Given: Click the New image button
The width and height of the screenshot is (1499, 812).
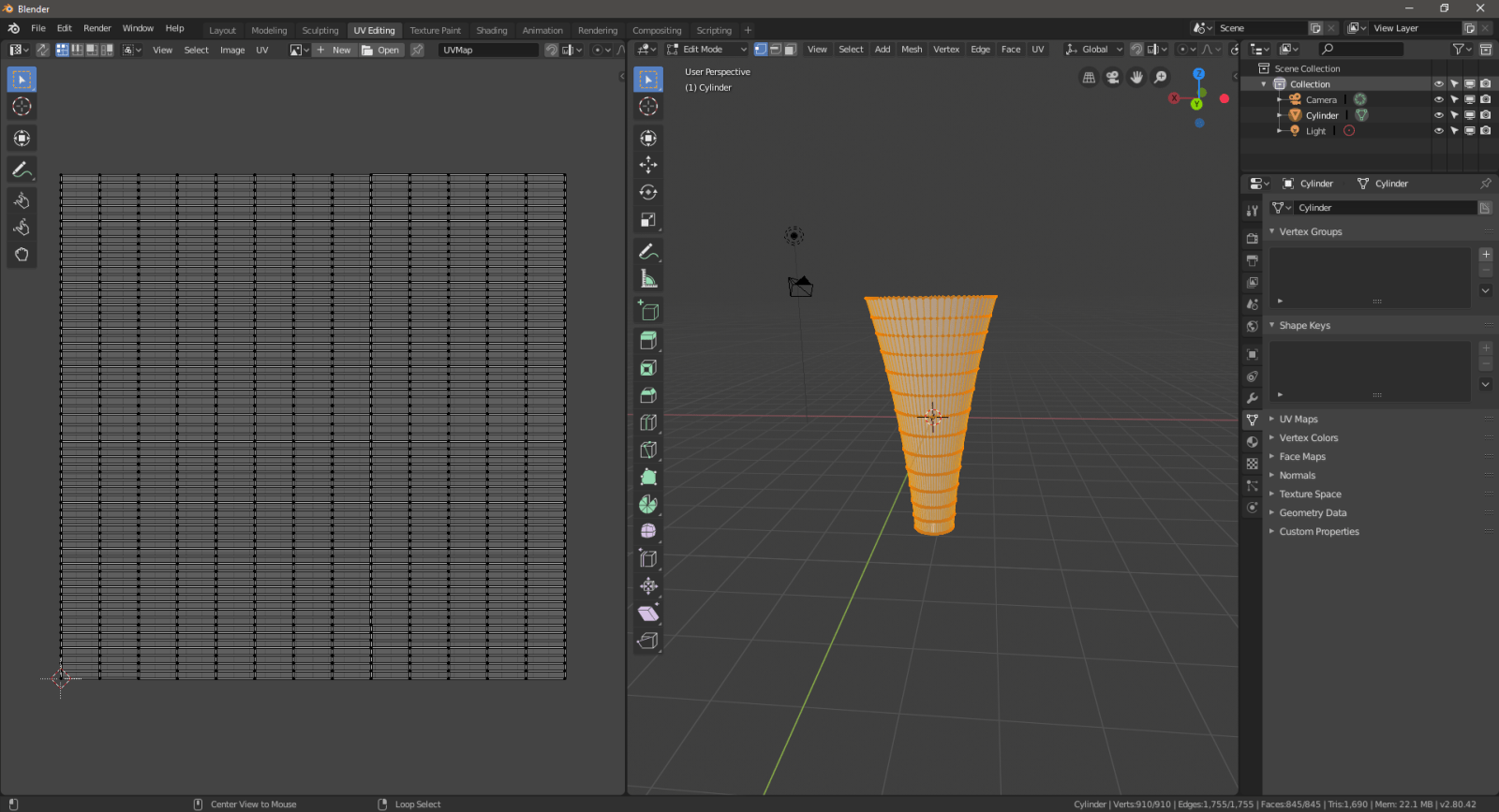Looking at the screenshot, I should [x=334, y=50].
